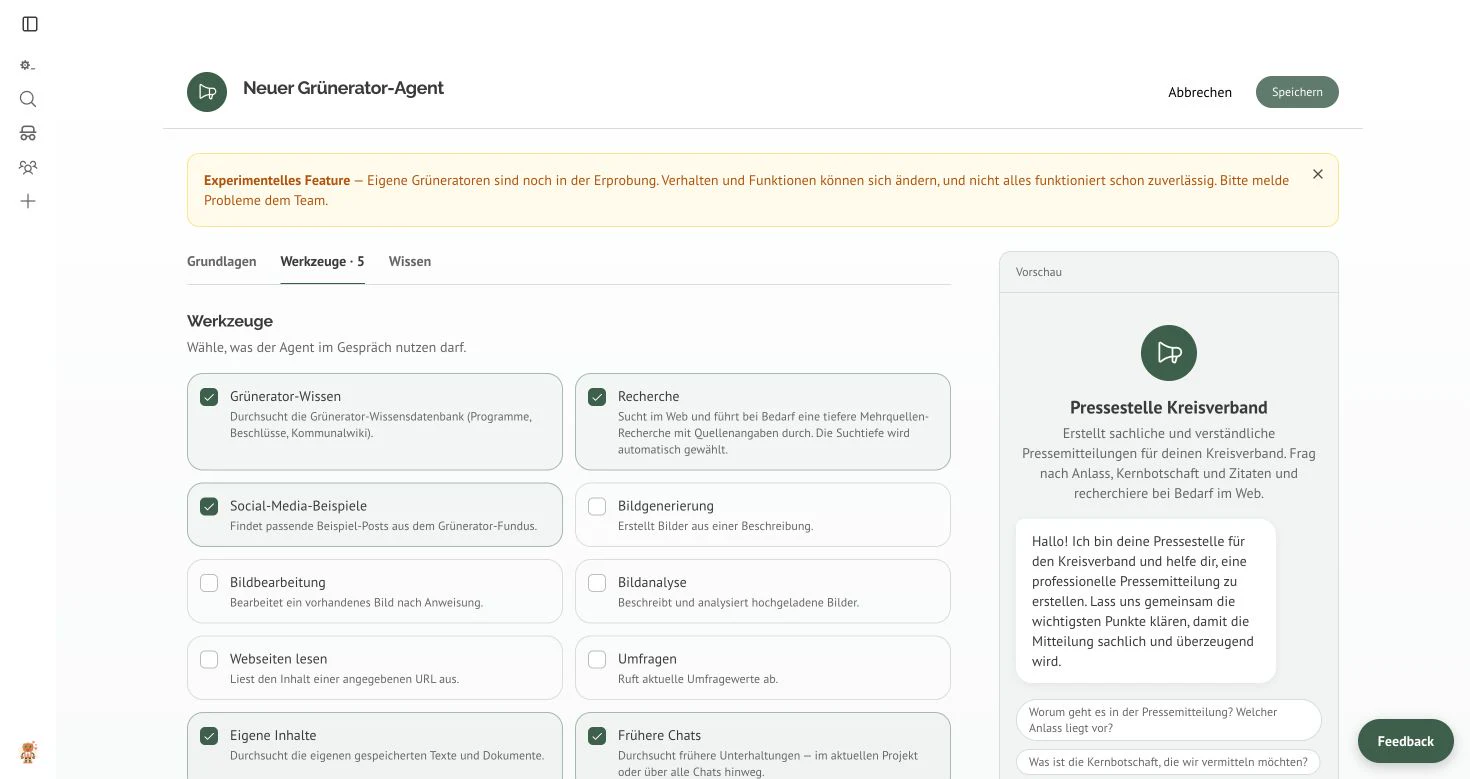The image size is (1470, 779).
Task: Click the incognito hat-and-glasses icon
Action: [28, 133]
